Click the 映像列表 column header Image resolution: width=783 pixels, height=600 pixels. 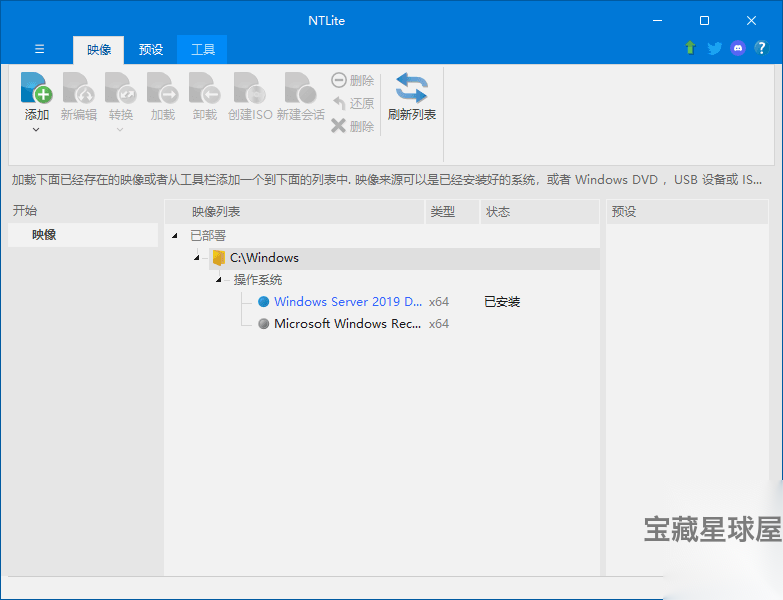click(x=295, y=212)
